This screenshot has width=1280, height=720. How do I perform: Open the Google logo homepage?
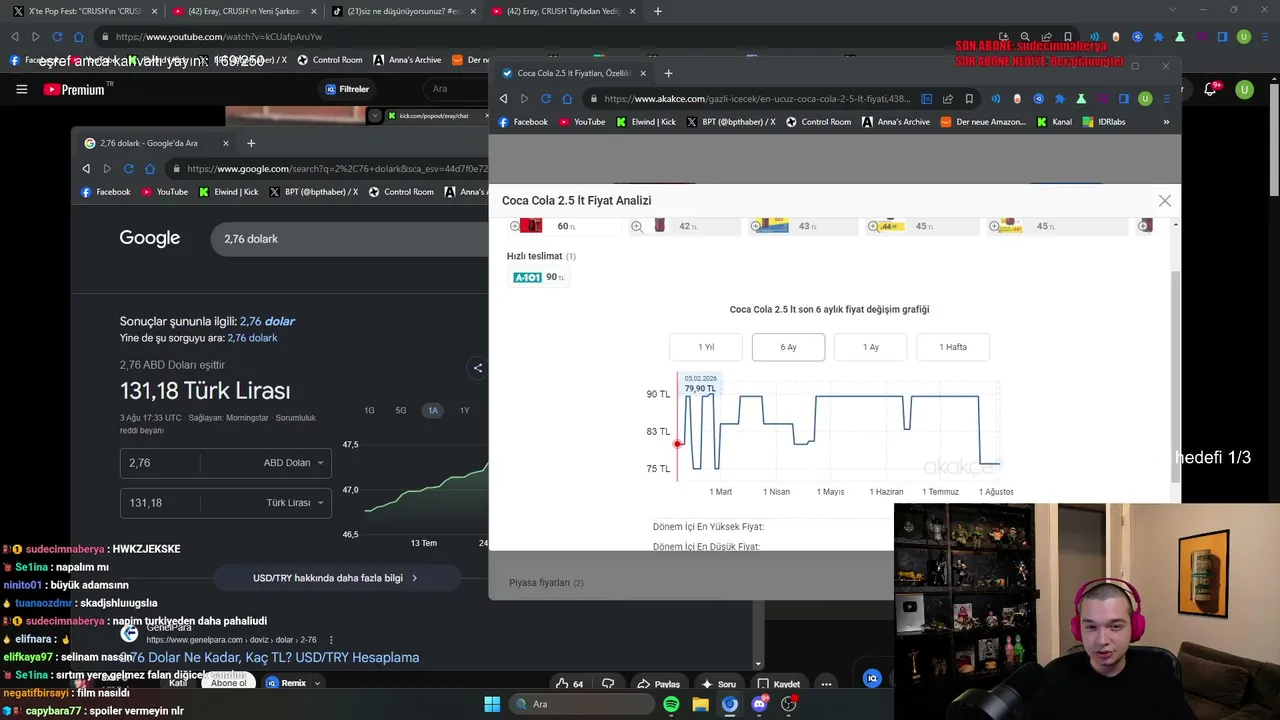tap(150, 238)
